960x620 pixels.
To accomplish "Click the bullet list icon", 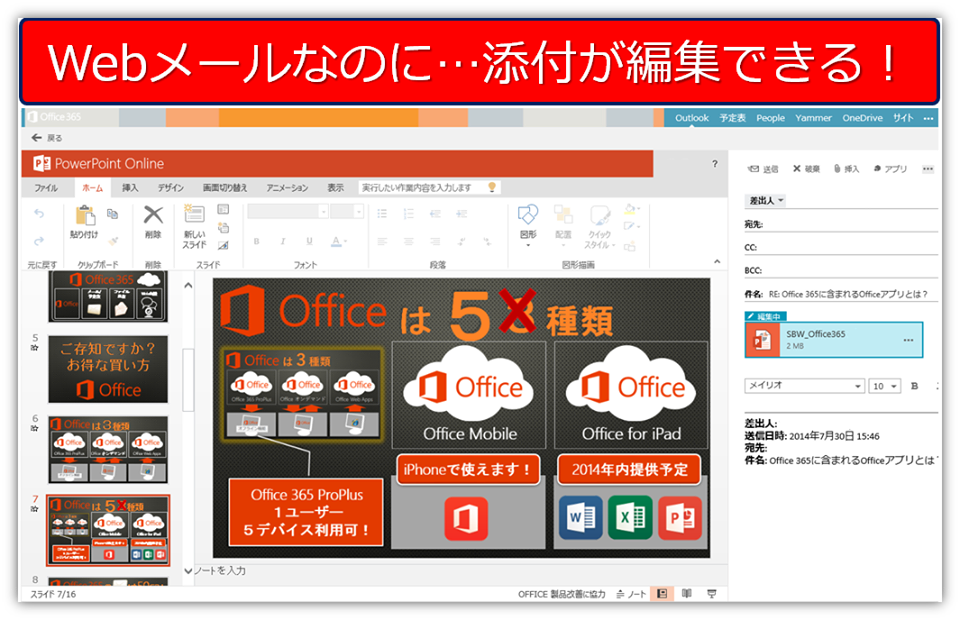I will point(382,214).
